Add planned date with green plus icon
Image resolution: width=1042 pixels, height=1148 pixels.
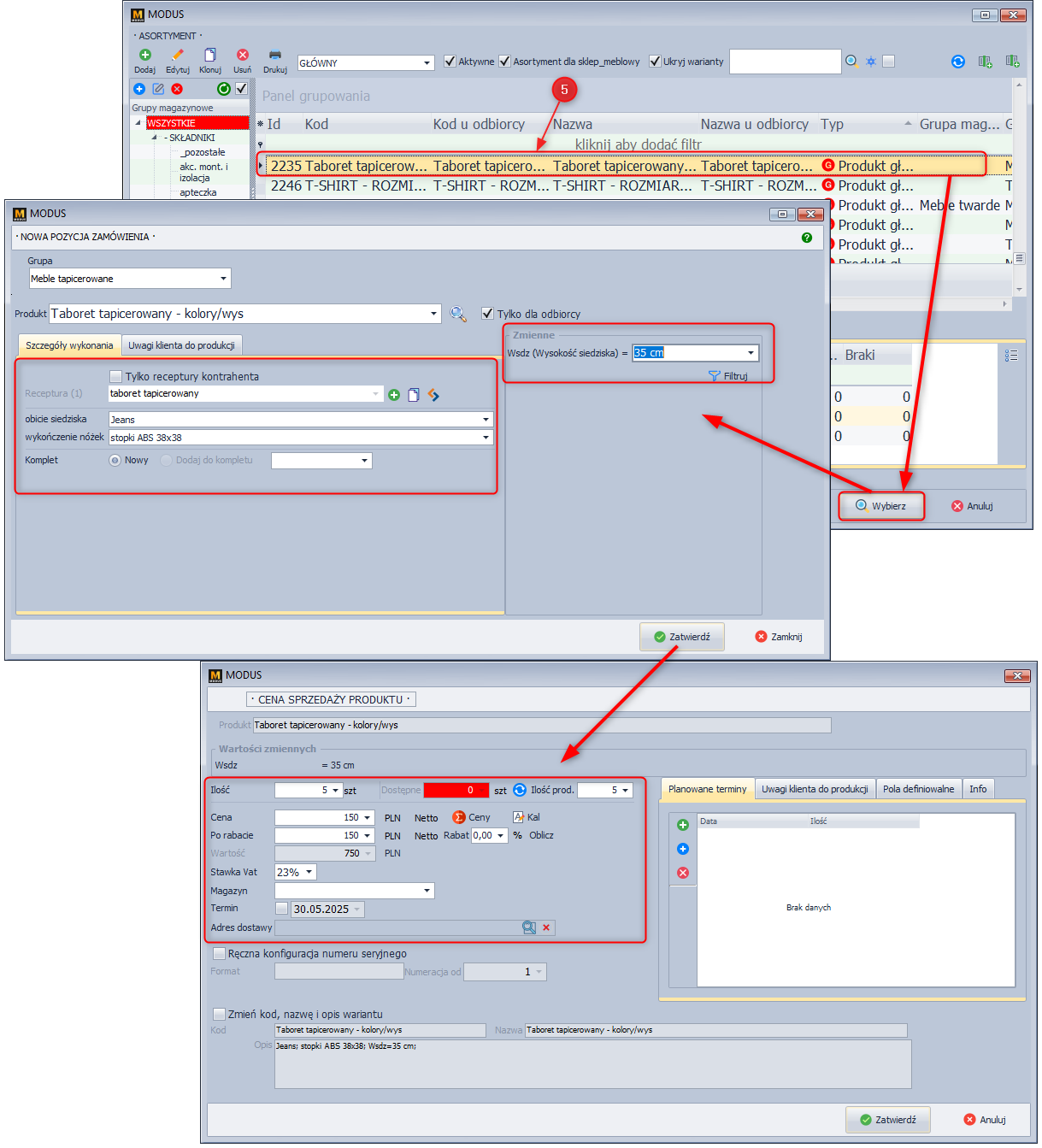[683, 825]
